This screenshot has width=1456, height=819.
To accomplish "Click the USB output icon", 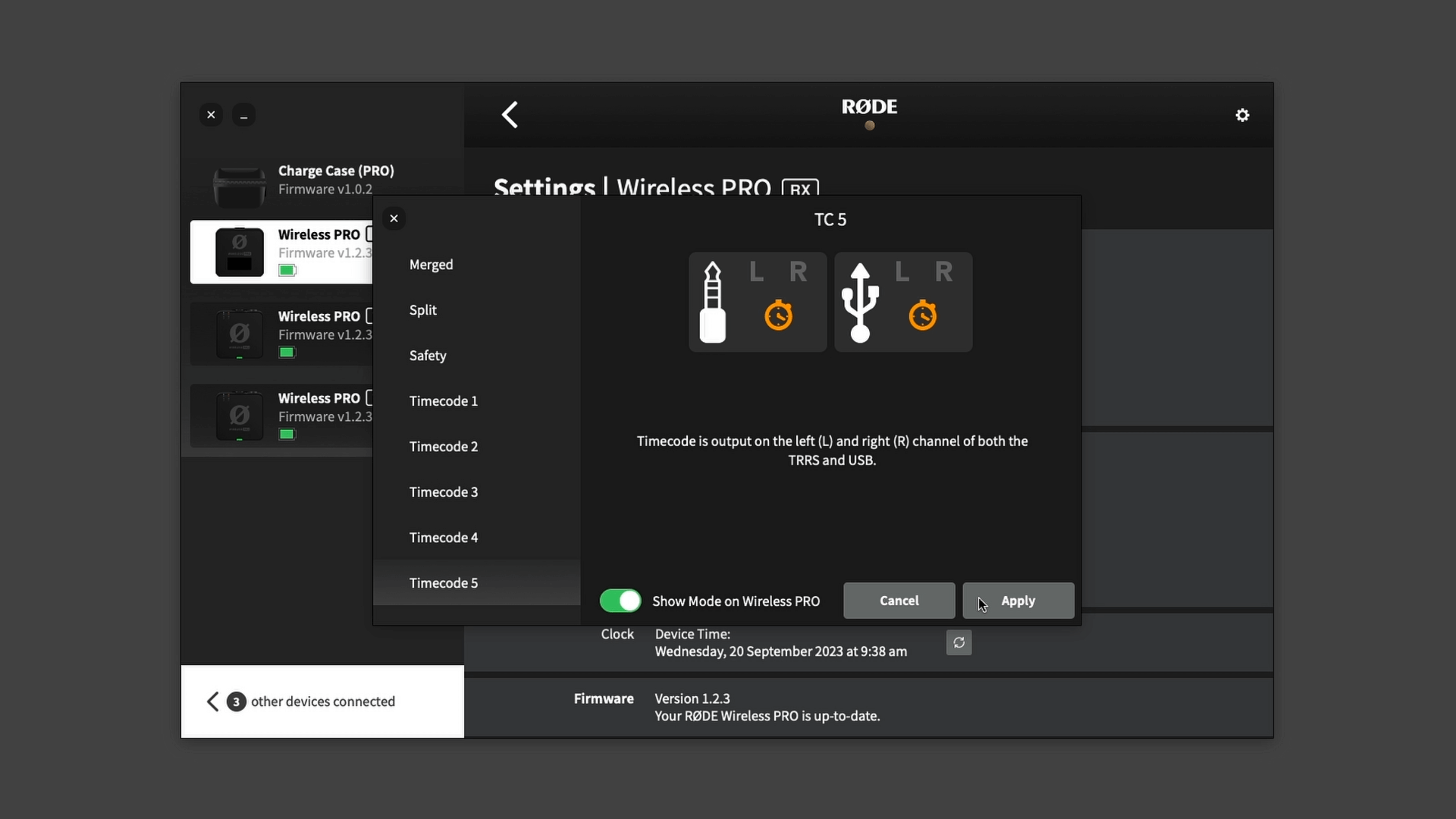I will pos(860,302).
